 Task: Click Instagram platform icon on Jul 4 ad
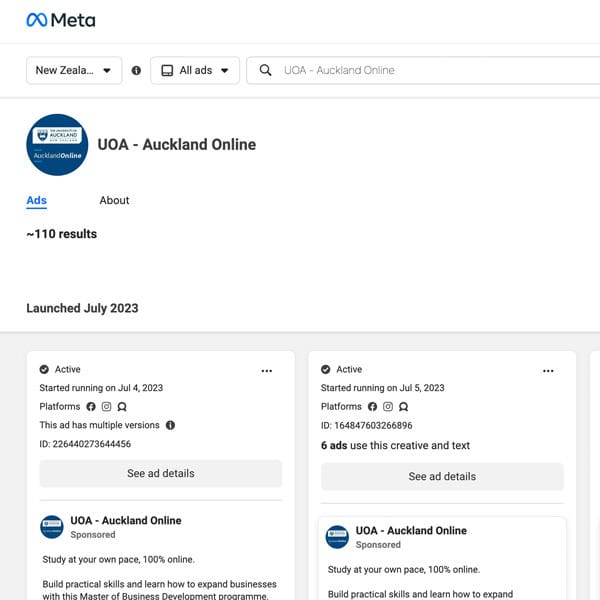click(x=106, y=406)
